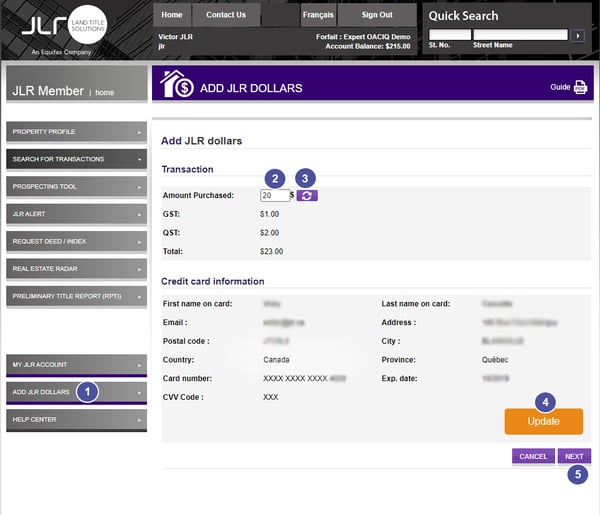Click the Province value Québec
The width and height of the screenshot is (600, 515).
point(495,360)
